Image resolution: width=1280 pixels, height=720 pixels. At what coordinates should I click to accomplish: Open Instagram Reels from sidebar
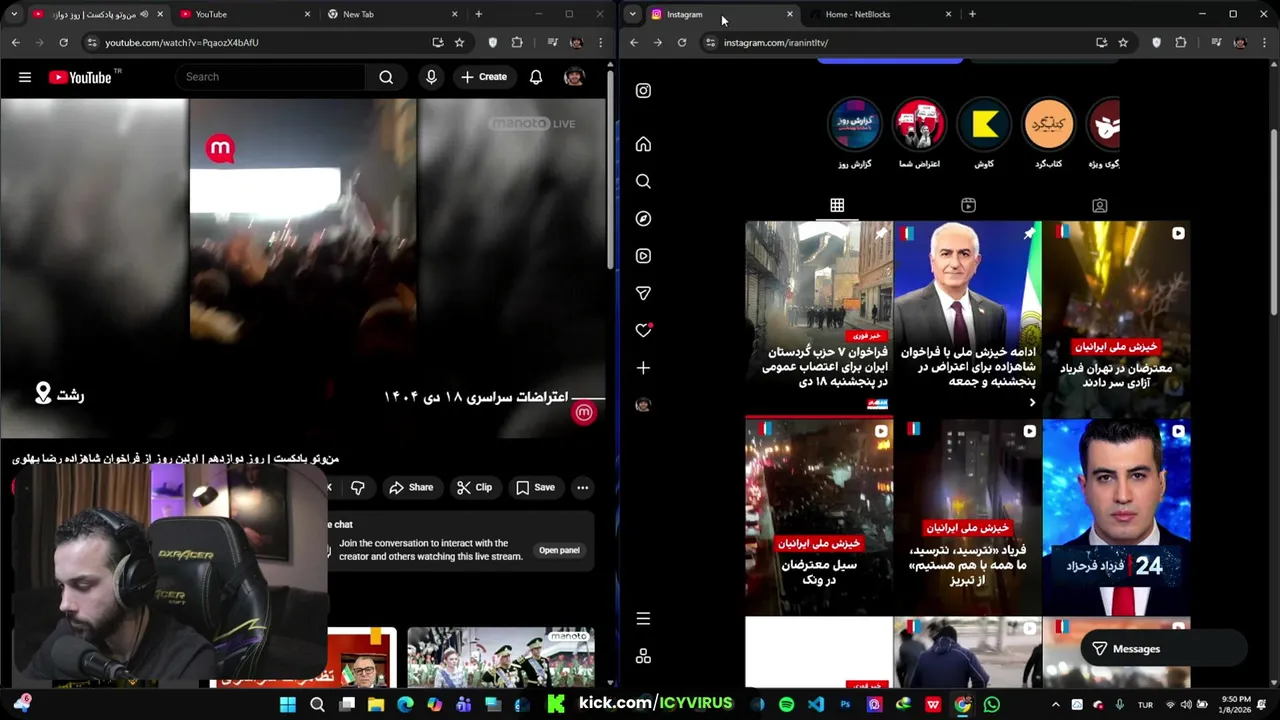coord(643,256)
